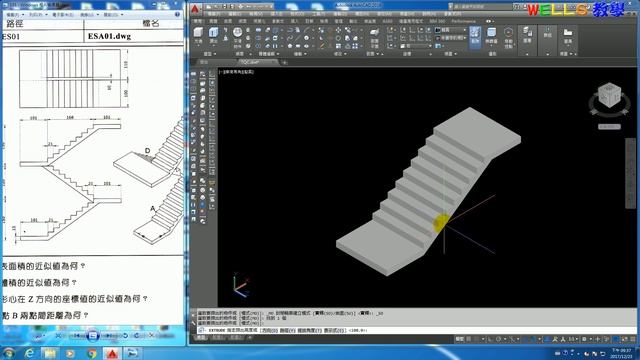Click the Subtract solid editing icon
The image size is (640, 360).
click(258, 38)
